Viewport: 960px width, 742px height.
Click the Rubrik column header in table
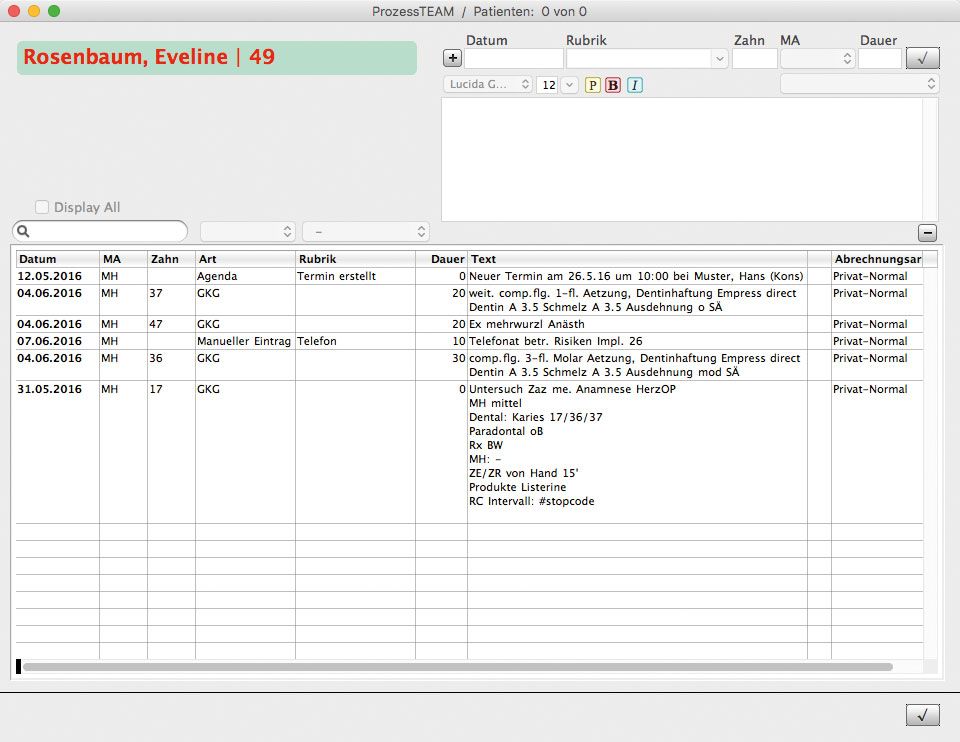pyautogui.click(x=354, y=259)
